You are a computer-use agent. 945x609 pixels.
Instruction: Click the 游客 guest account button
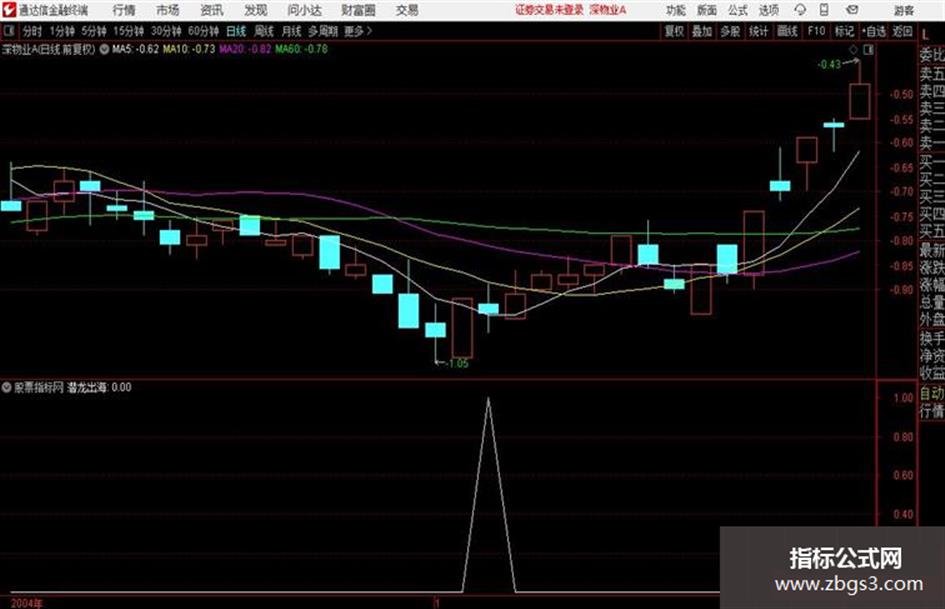(x=903, y=10)
